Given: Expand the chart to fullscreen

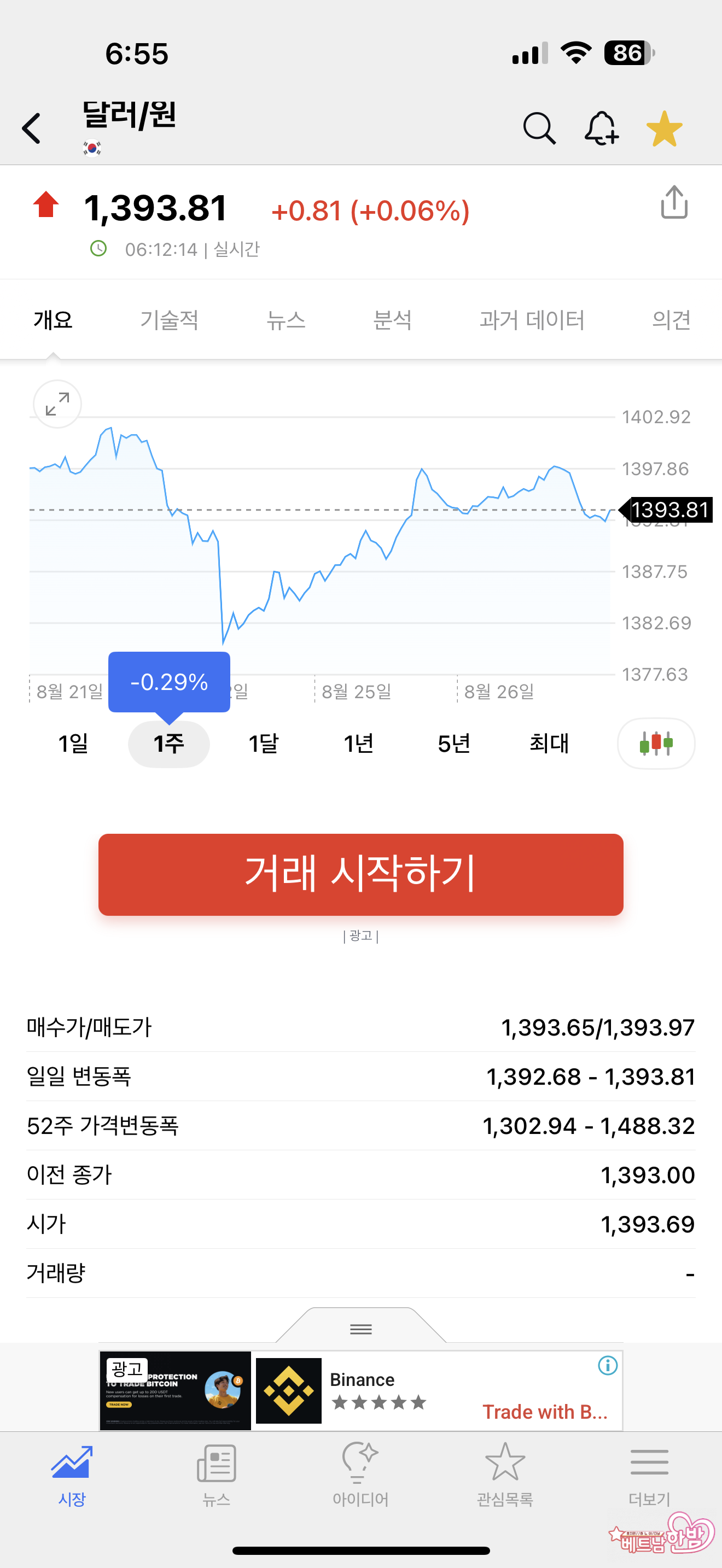Looking at the screenshot, I should coord(57,404).
